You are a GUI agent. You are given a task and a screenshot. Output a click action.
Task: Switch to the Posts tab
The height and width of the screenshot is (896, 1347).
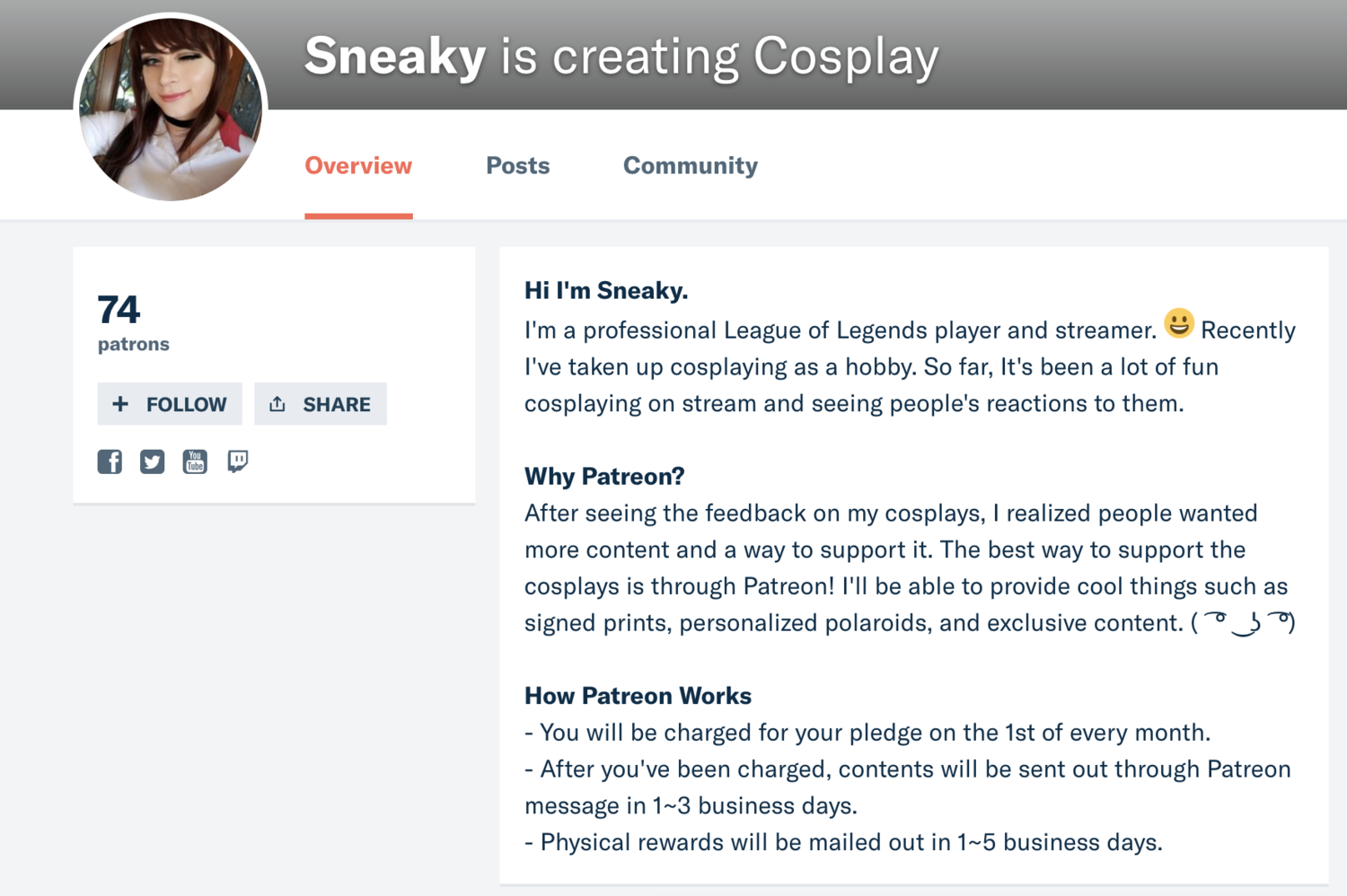tap(517, 166)
